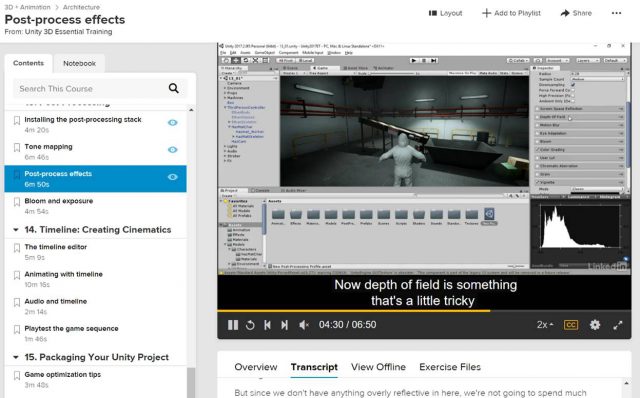Click transcript panel scroll up arrow
The width and height of the screenshot is (640, 398).
[626, 383]
